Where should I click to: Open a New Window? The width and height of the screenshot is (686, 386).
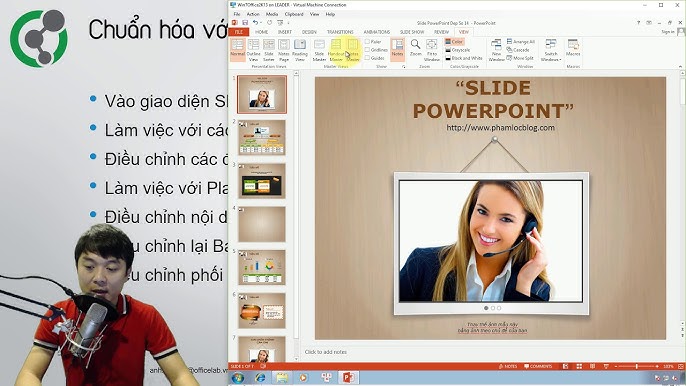point(496,50)
